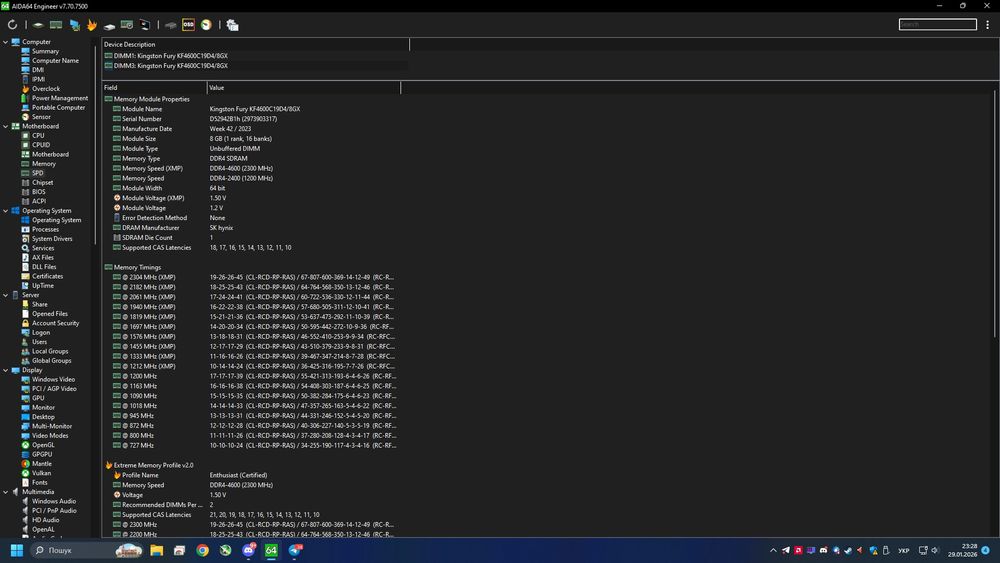Collapse the Motherboard tree node

click(x=5, y=126)
